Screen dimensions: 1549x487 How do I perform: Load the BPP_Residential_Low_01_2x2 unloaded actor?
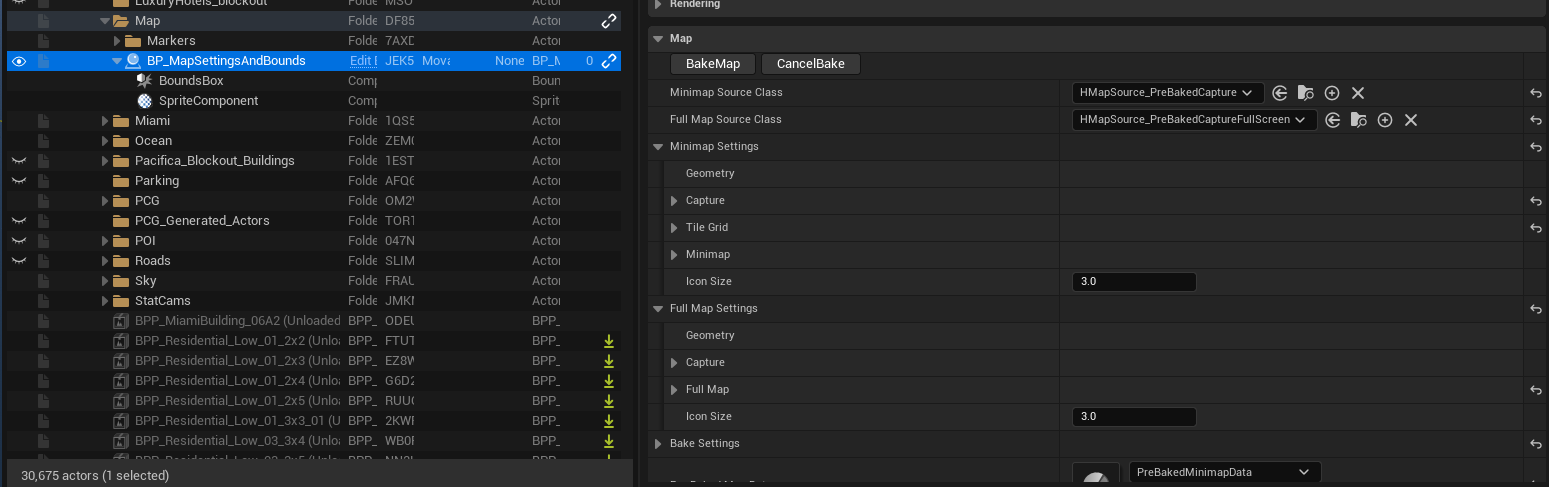point(608,341)
